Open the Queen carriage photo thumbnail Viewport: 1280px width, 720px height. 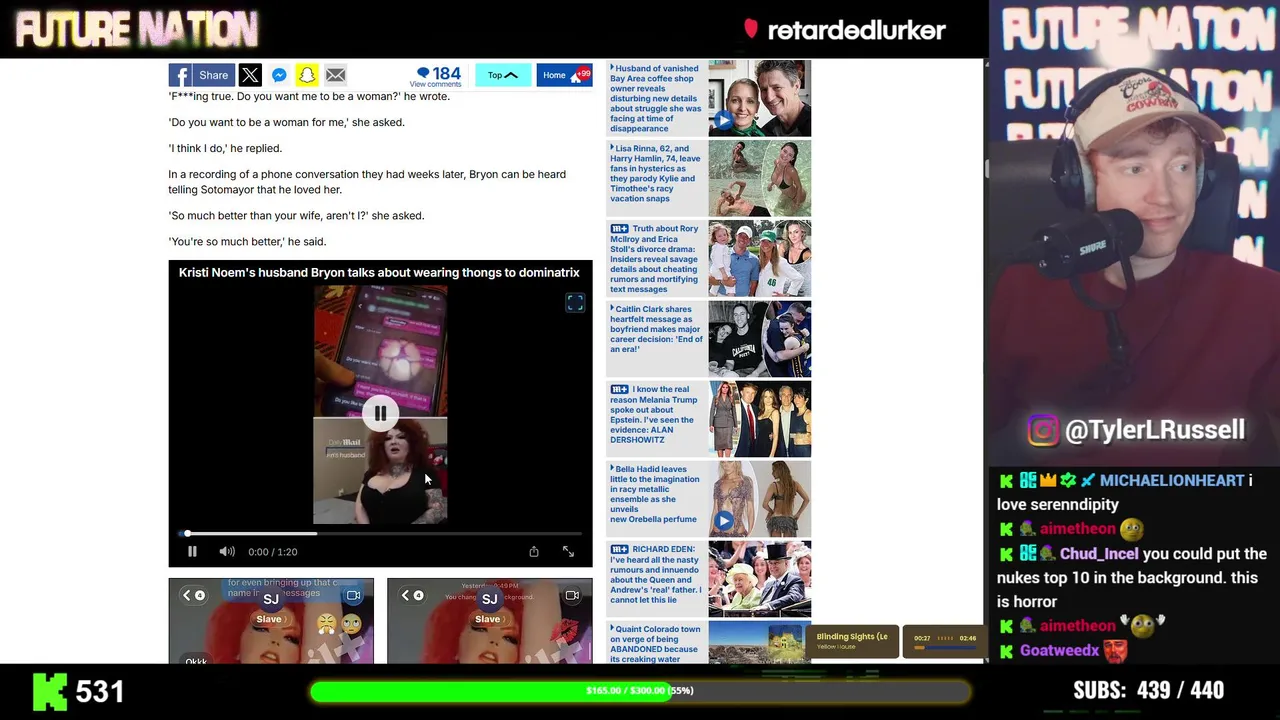pos(760,578)
